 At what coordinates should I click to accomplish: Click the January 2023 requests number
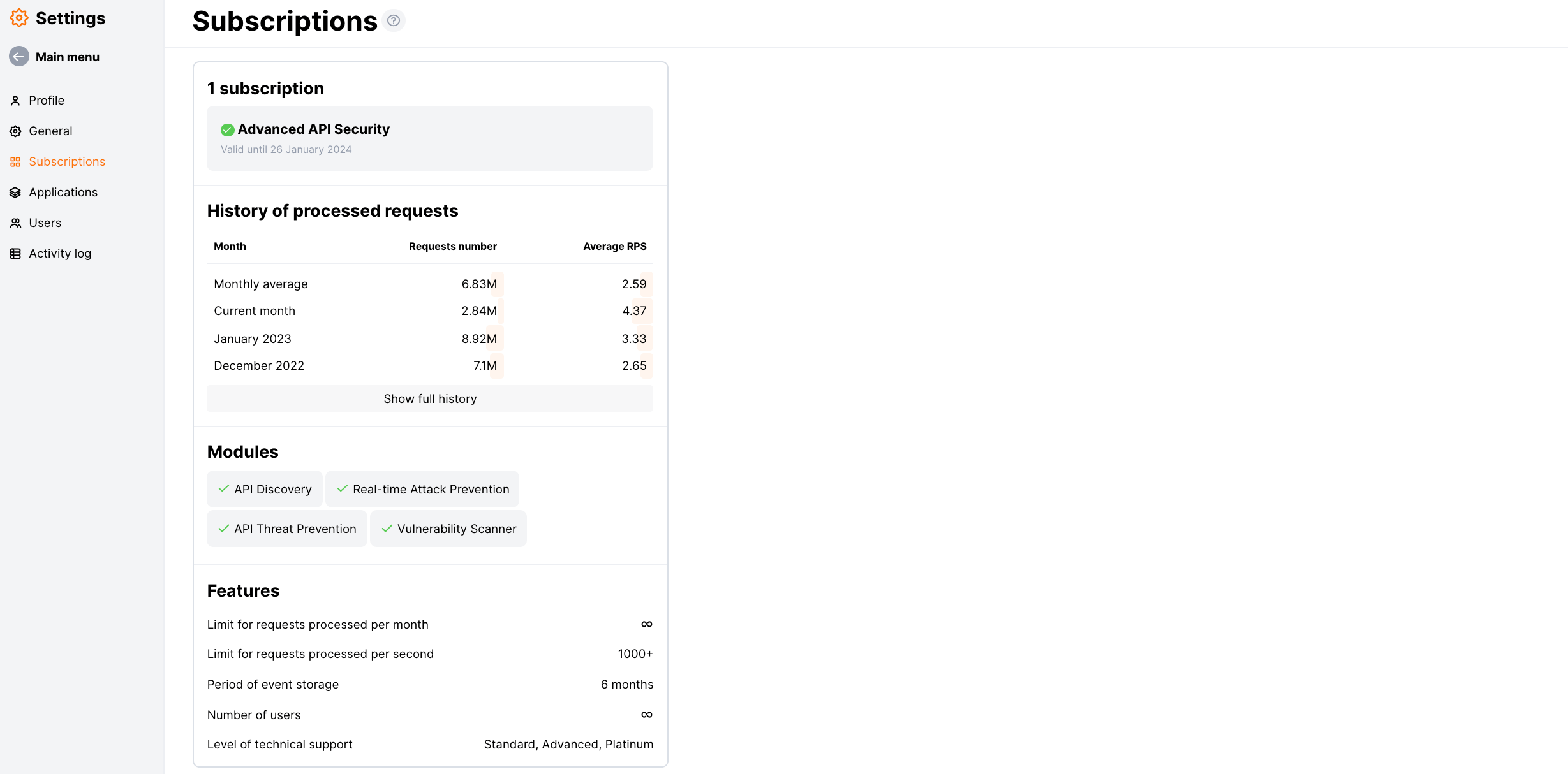(x=479, y=339)
